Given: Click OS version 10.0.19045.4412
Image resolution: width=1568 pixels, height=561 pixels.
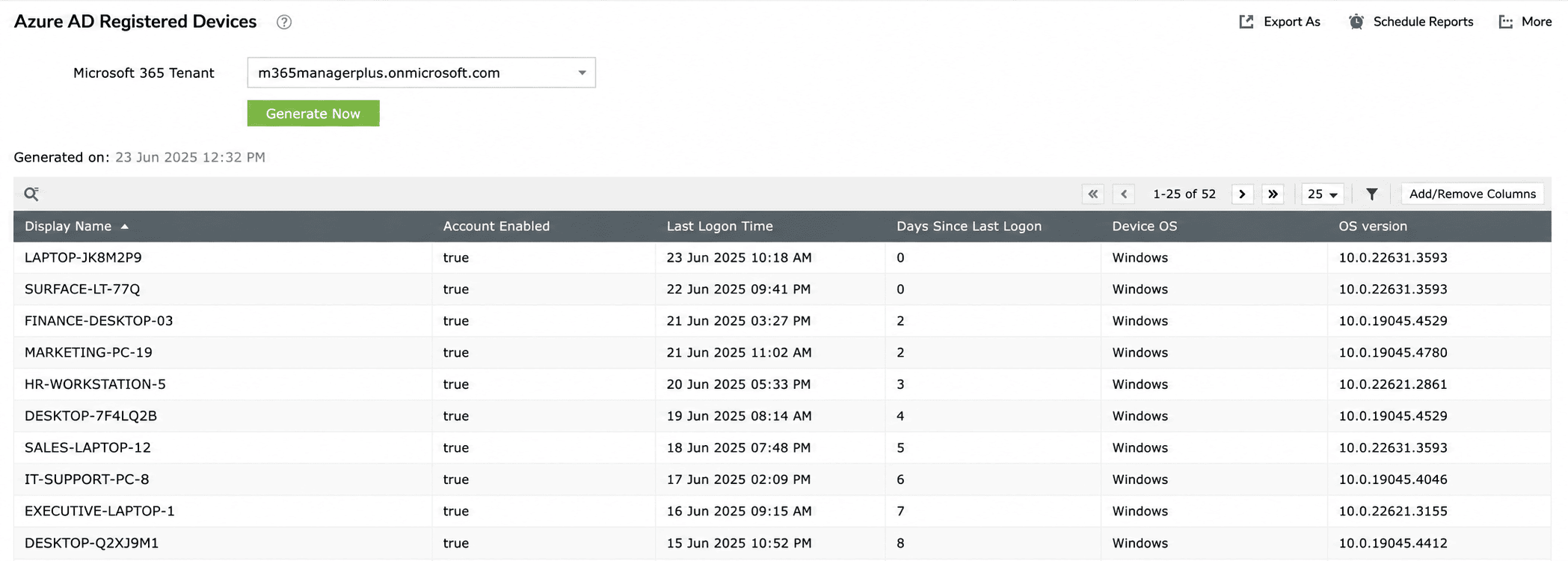Looking at the screenshot, I should (x=1393, y=543).
